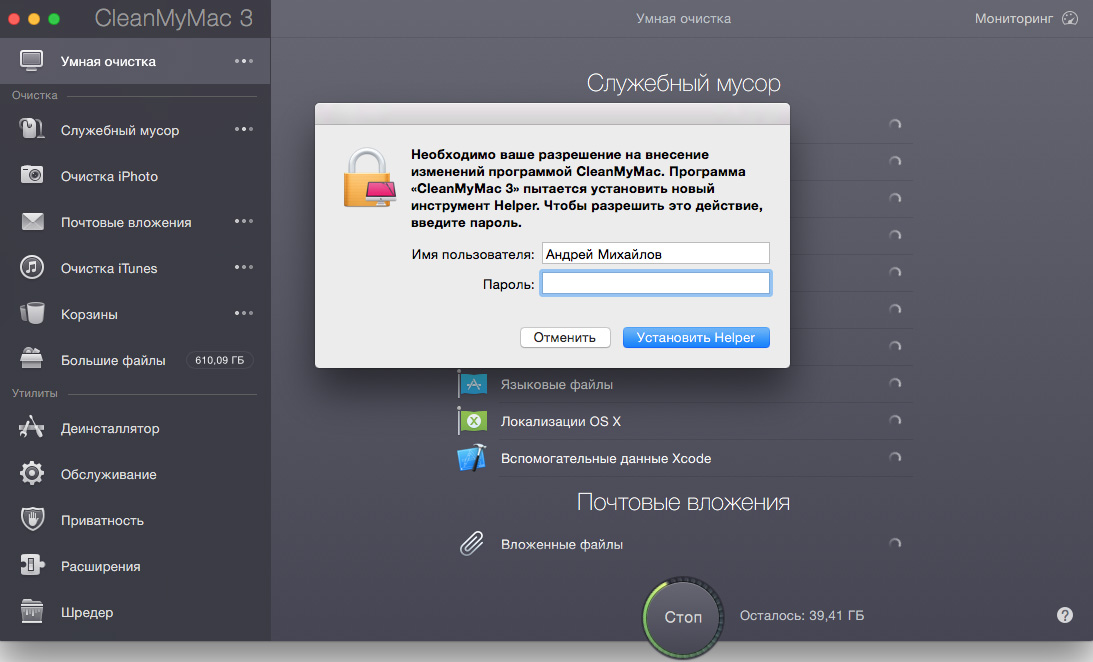
Task: Click the Почтовые вложения envelope icon
Action: 32,222
